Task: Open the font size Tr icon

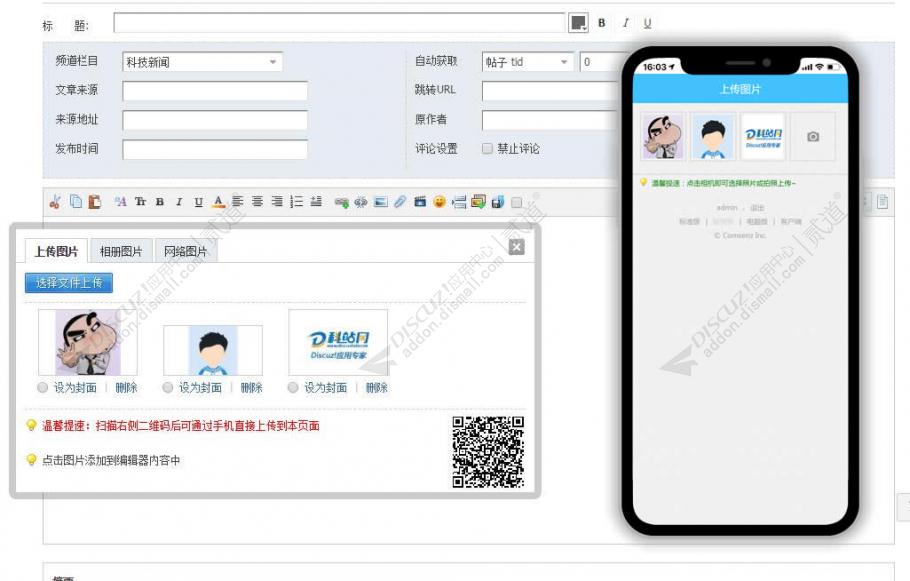Action: [140, 201]
